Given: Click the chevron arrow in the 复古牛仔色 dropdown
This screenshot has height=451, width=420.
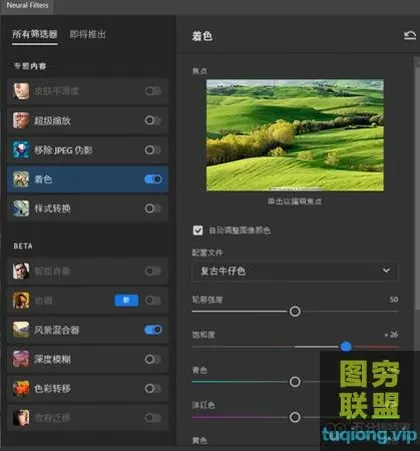Looking at the screenshot, I should click(386, 270).
